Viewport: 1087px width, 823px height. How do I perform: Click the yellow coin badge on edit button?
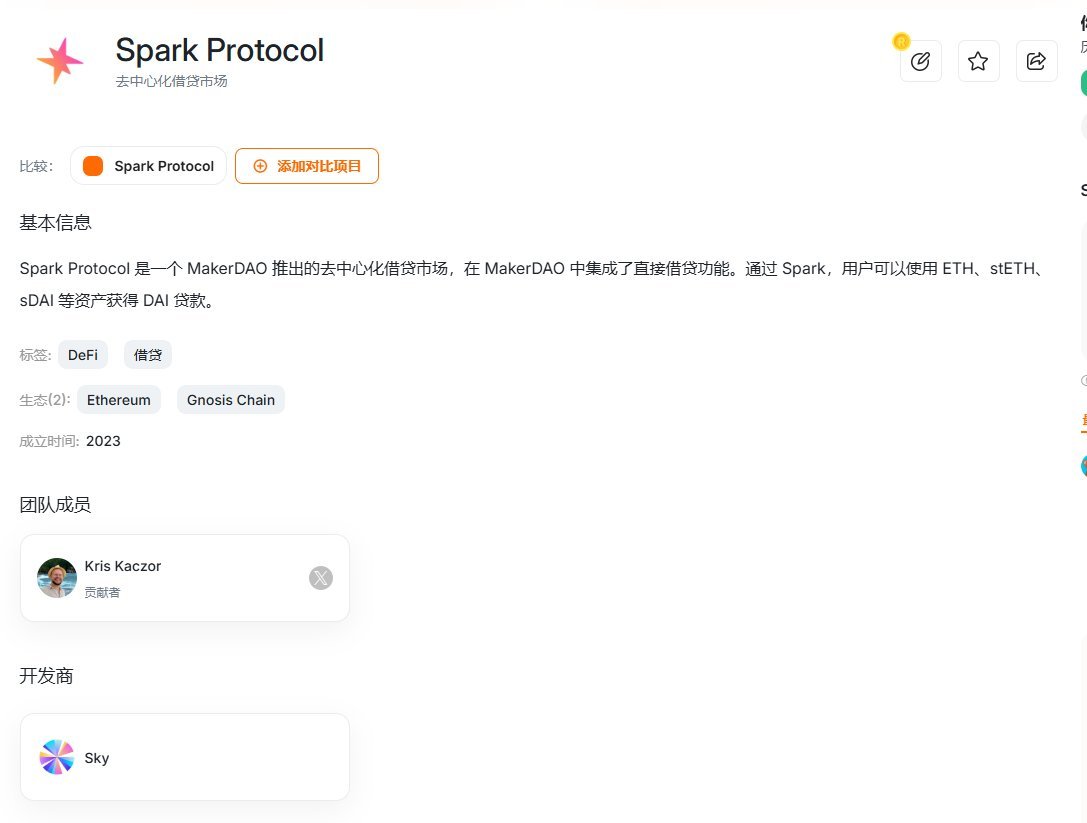(x=901, y=42)
